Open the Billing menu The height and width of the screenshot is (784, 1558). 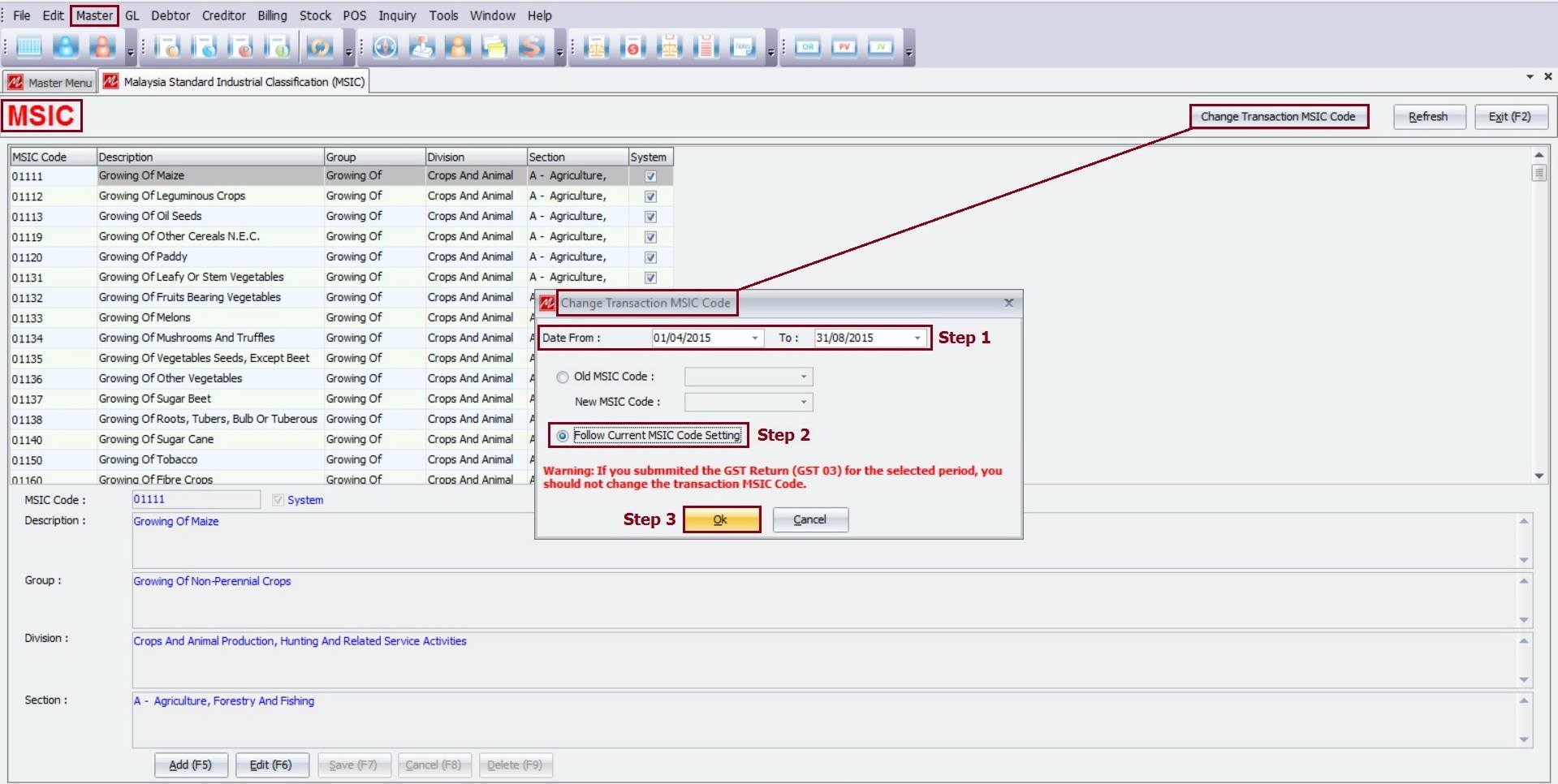click(x=272, y=15)
